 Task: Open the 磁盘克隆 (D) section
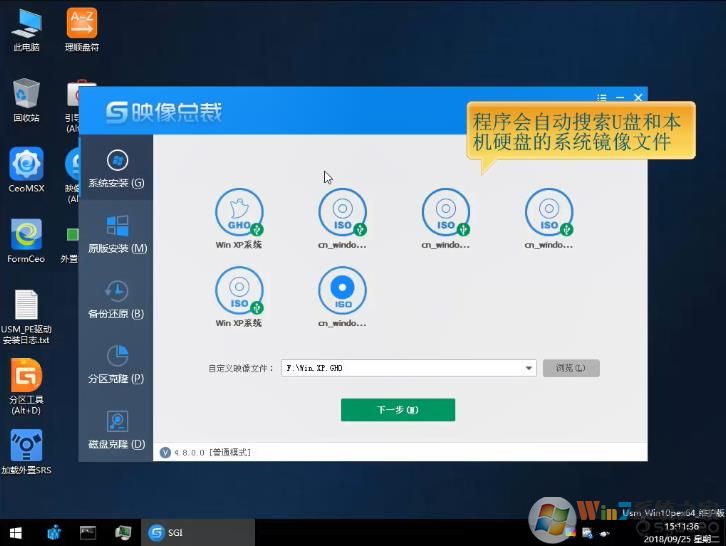point(117,428)
